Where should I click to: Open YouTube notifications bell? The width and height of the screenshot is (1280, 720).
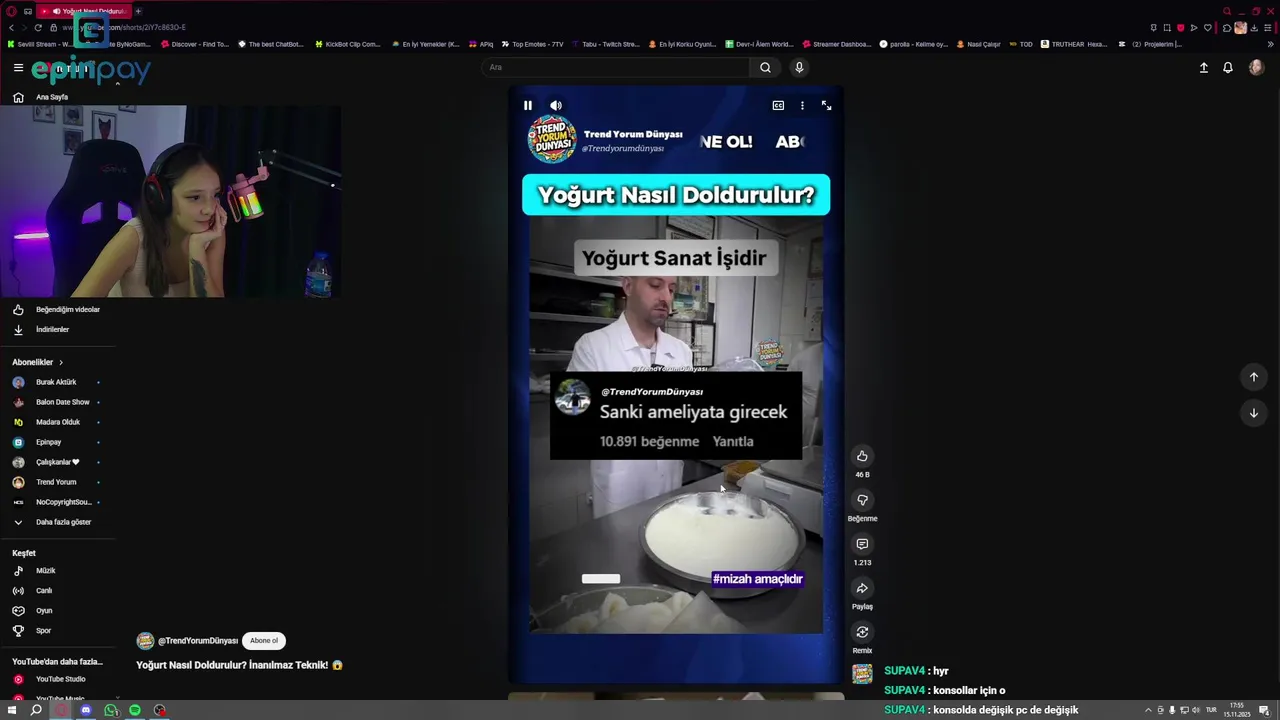(1228, 67)
